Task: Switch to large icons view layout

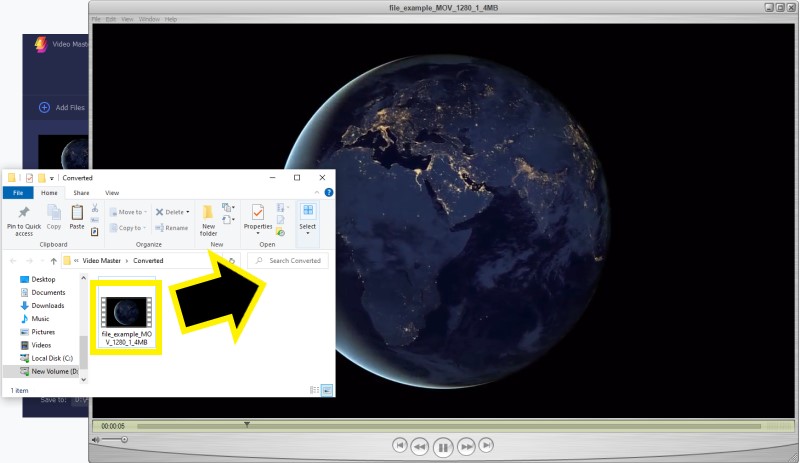Action: pos(327,390)
